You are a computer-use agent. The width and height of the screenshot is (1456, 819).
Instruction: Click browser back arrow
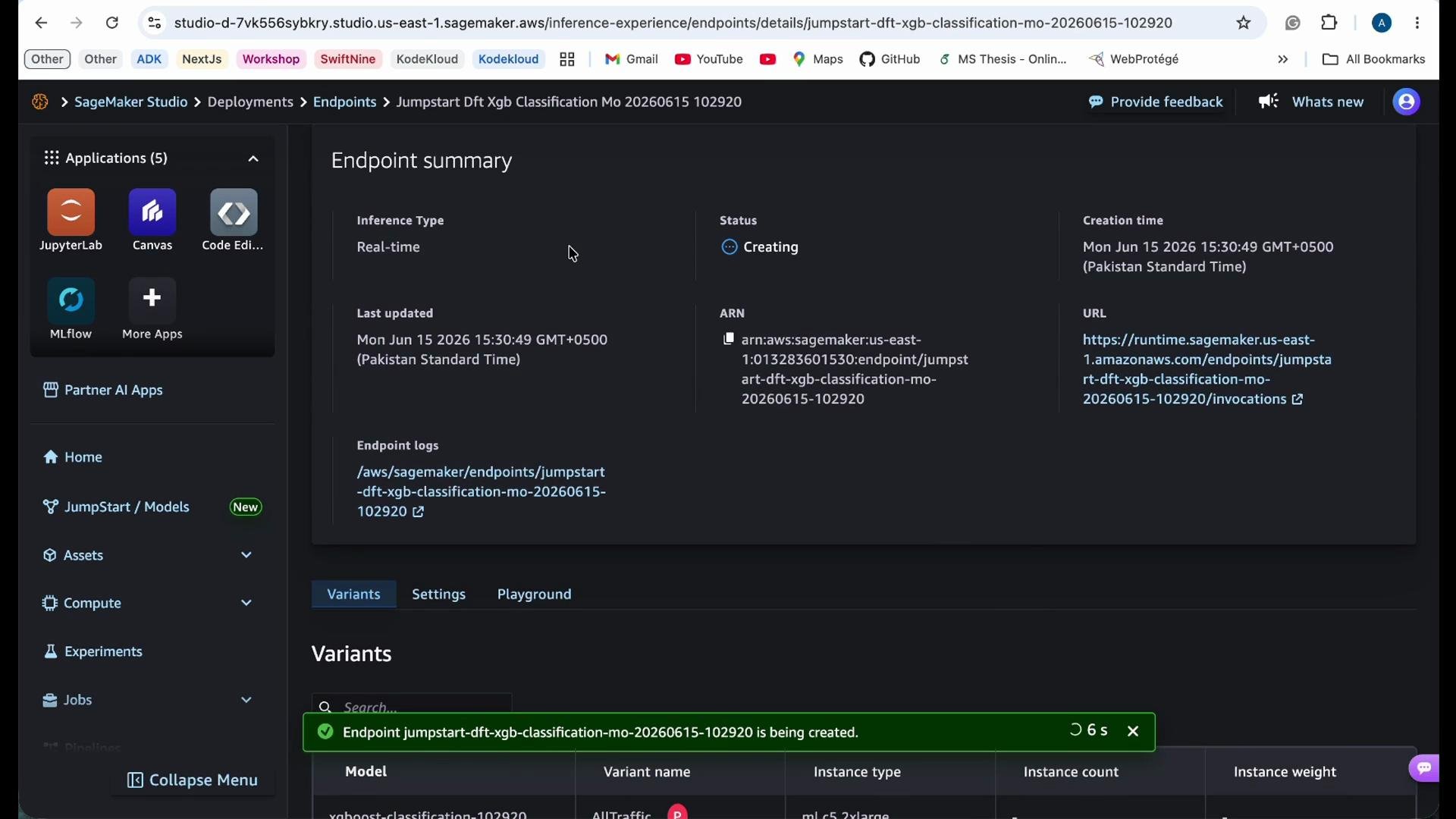click(x=41, y=23)
